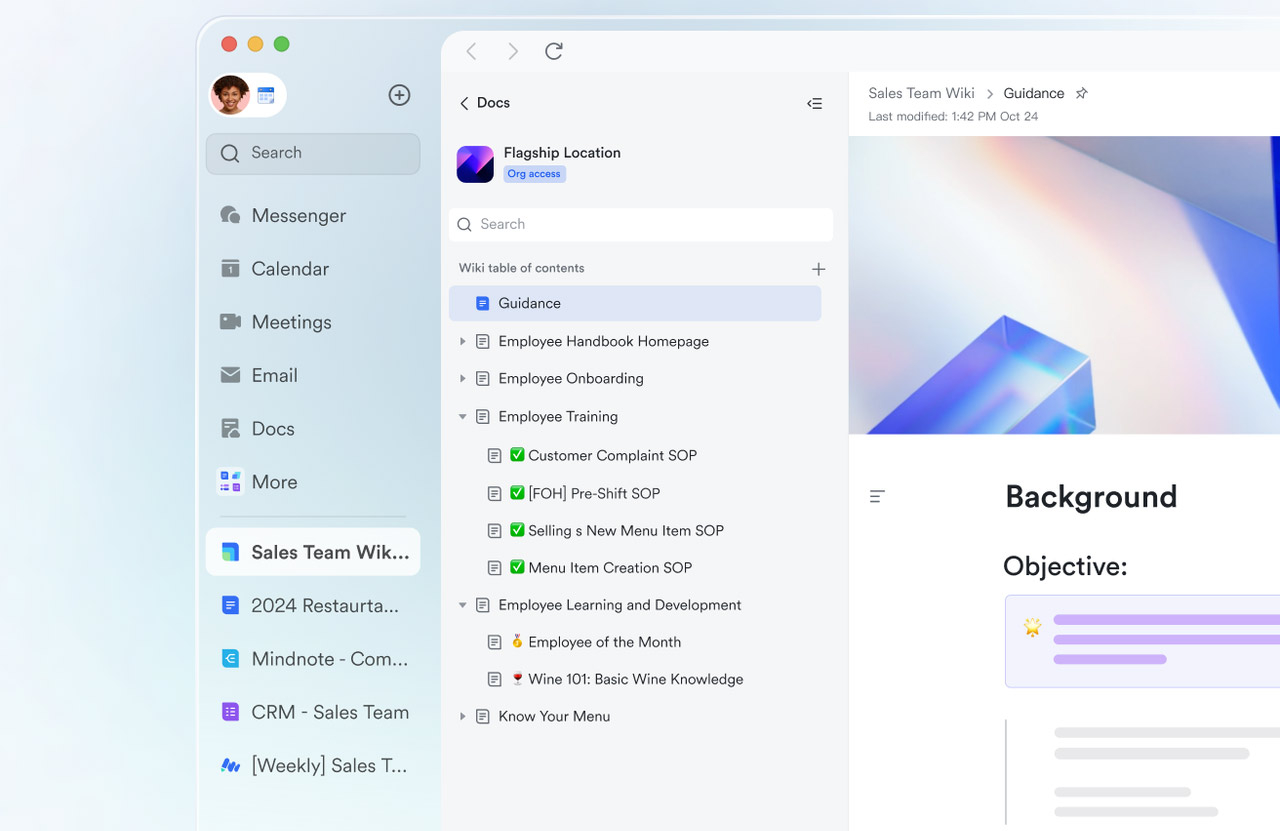Click the navigate forward arrow

pyautogui.click(x=513, y=51)
